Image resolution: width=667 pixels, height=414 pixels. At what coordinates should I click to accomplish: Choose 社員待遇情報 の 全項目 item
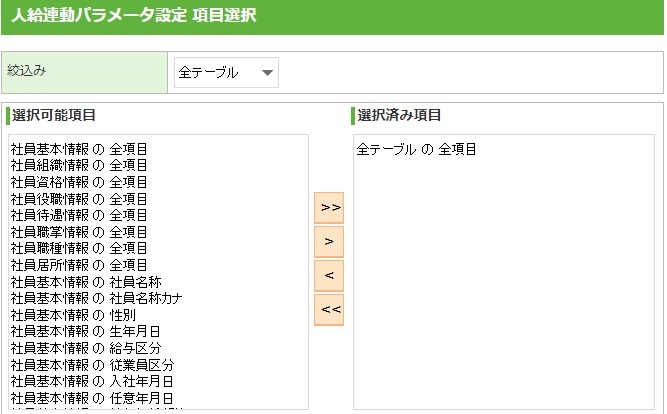point(80,215)
